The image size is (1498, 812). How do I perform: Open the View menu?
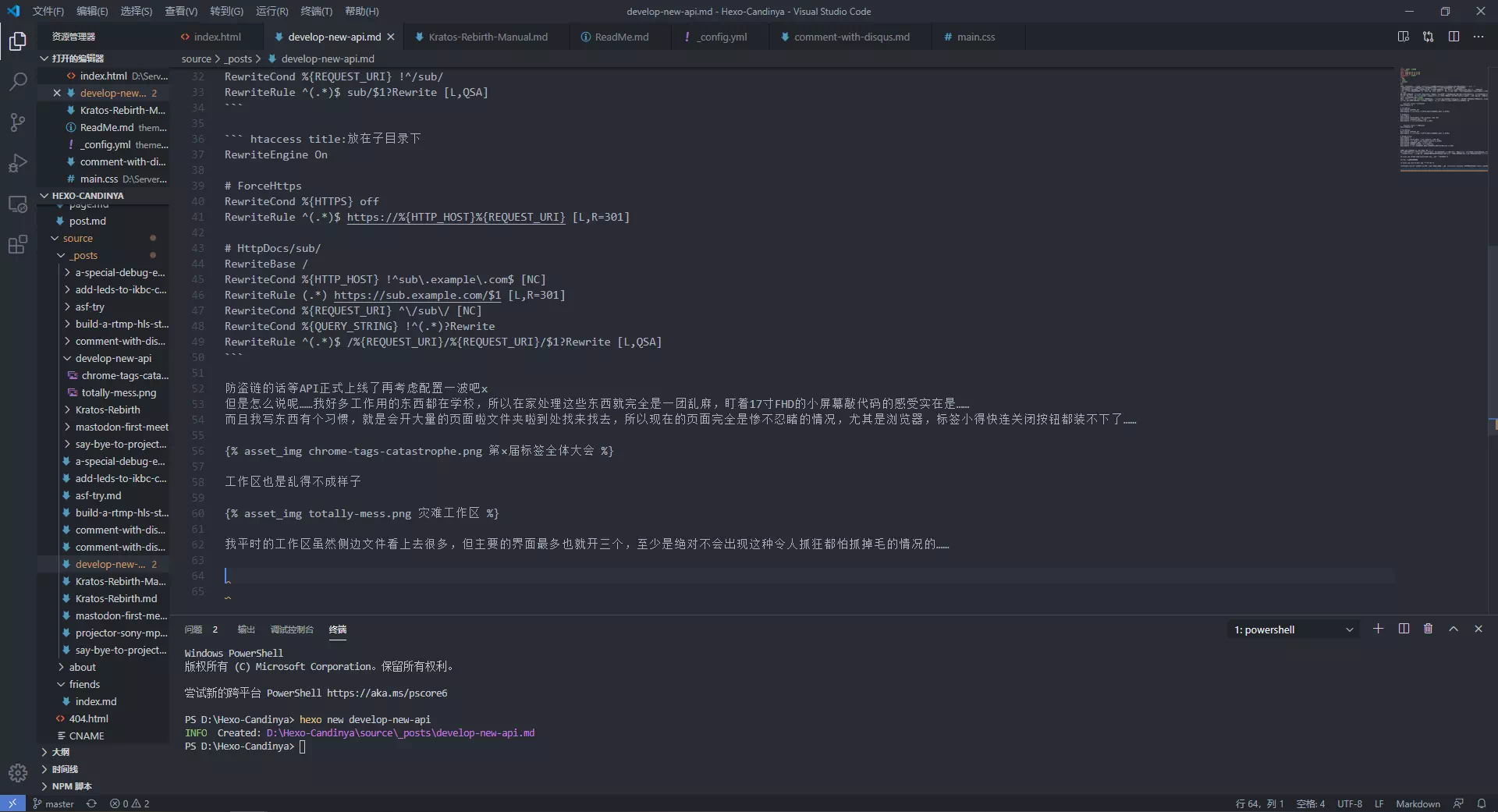coord(181,11)
